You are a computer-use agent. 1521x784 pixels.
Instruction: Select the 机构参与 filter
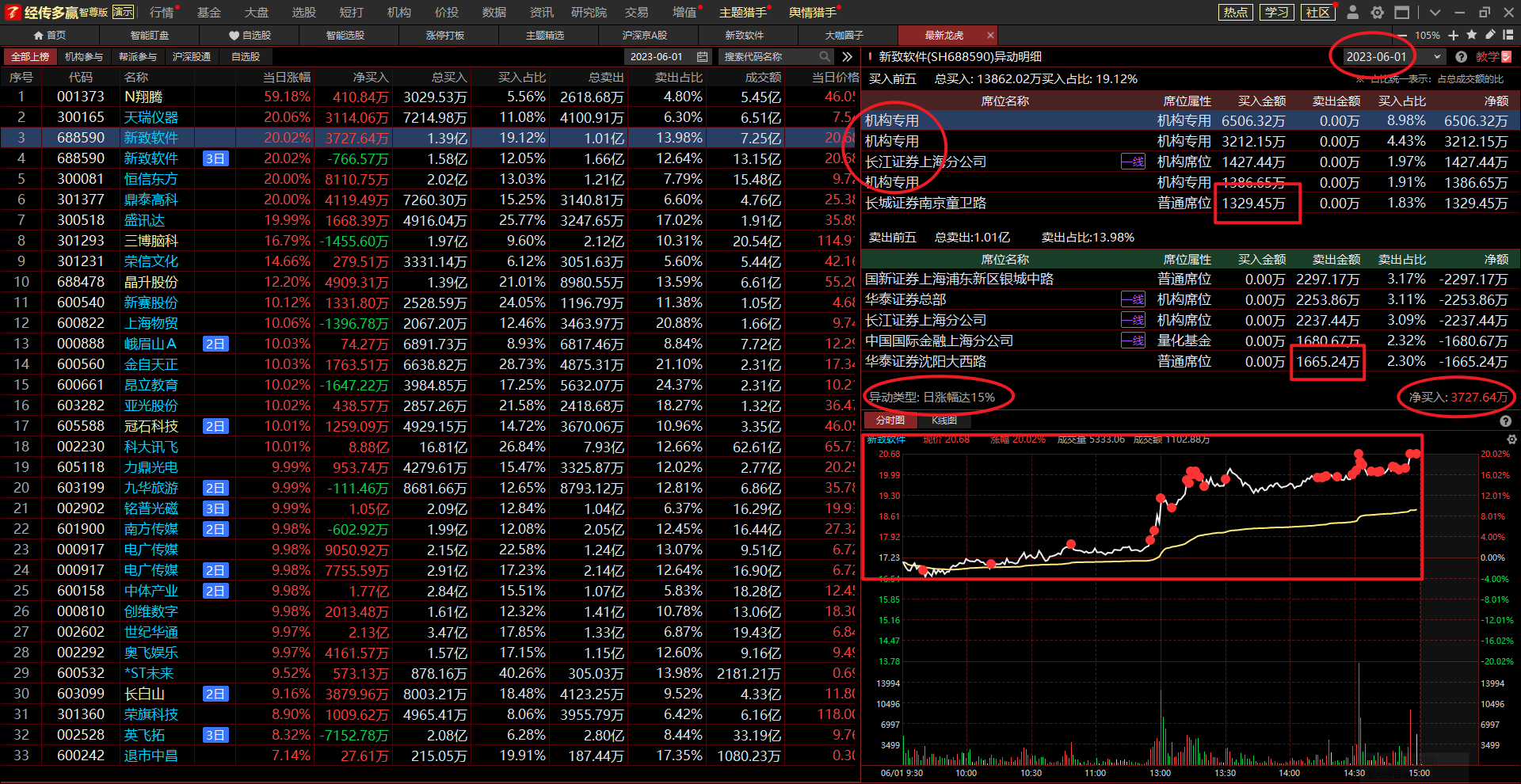(x=84, y=57)
